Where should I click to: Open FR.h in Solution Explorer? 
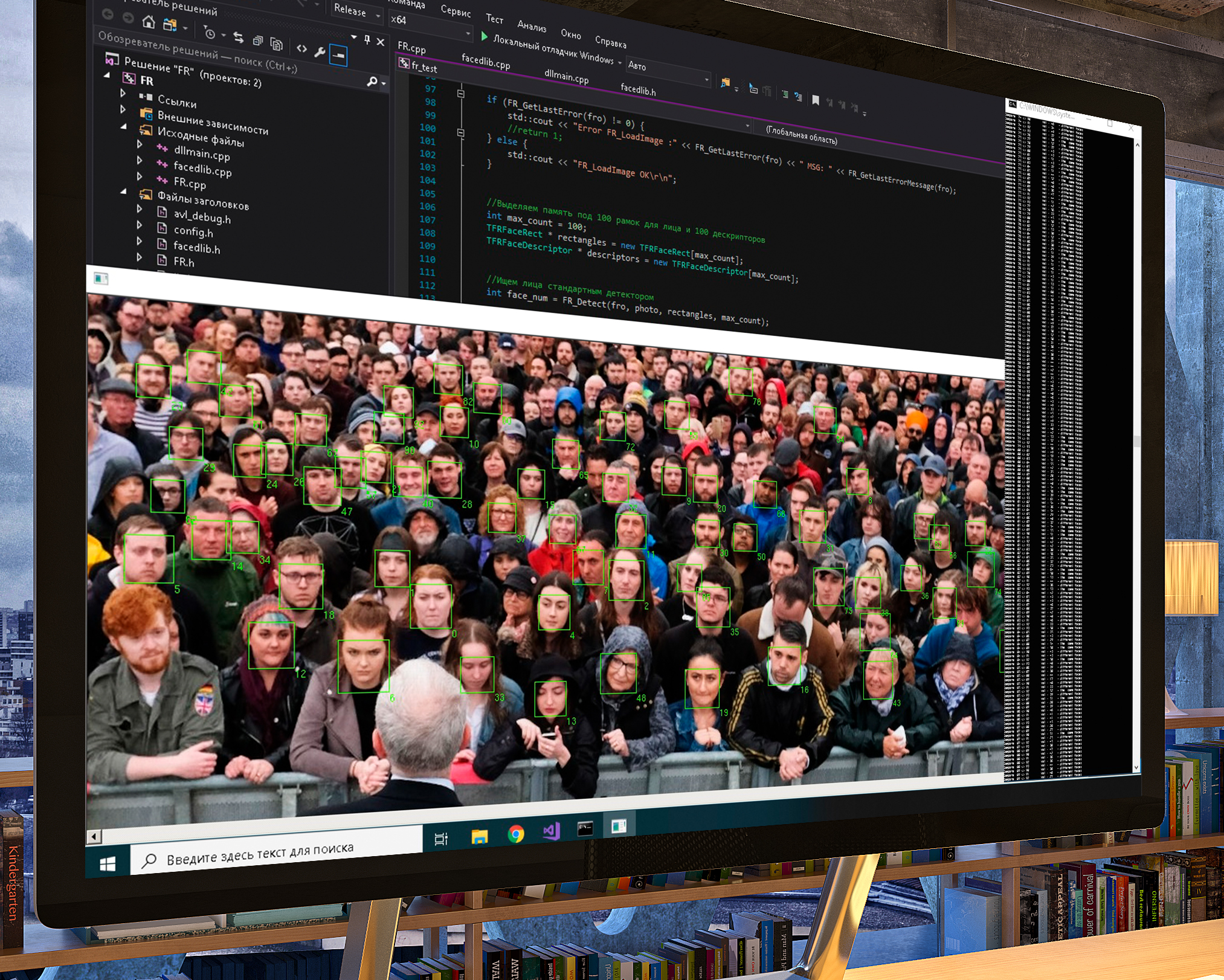pyautogui.click(x=184, y=262)
